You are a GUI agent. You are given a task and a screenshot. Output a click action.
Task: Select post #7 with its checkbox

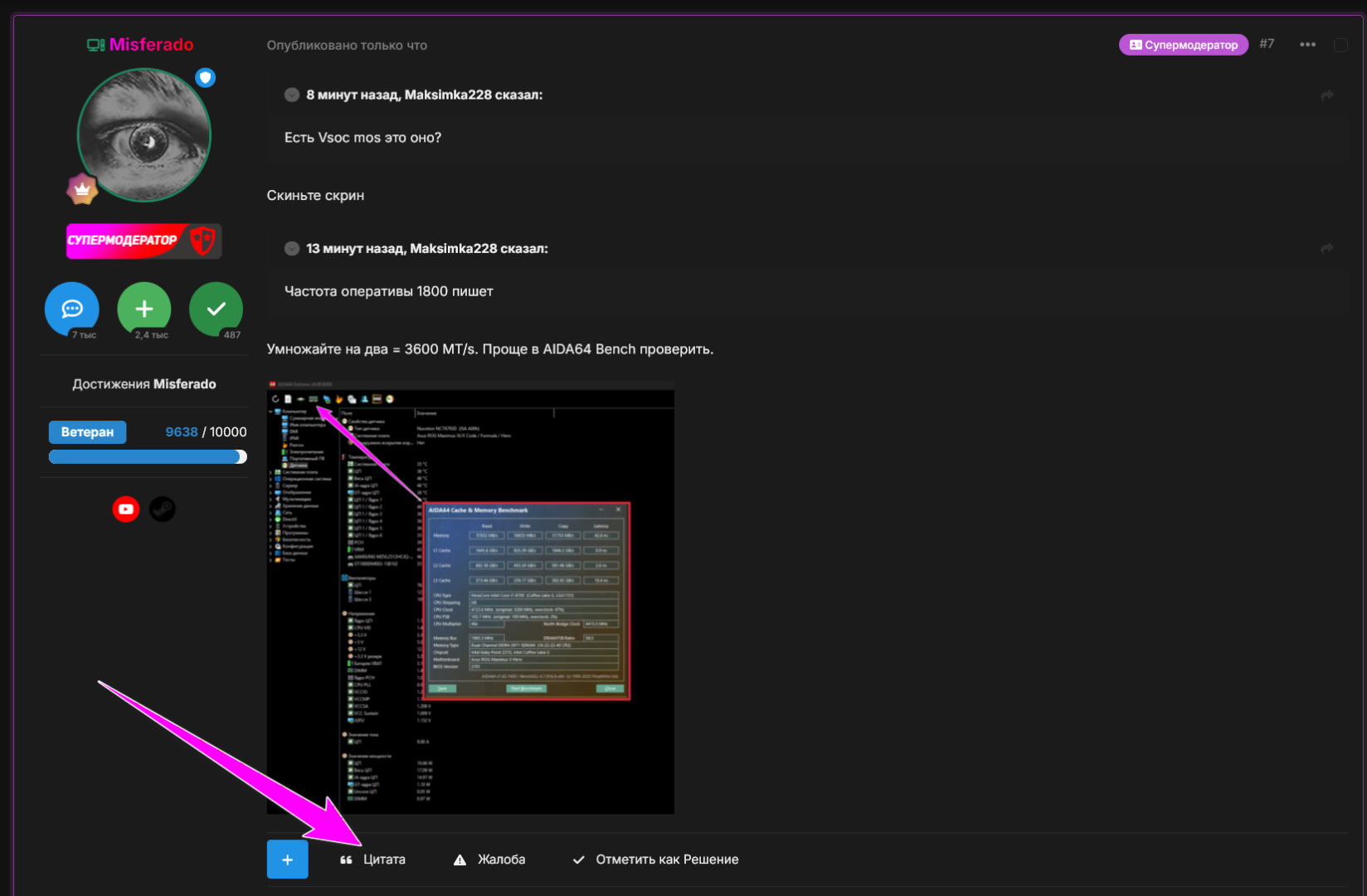(x=1340, y=45)
